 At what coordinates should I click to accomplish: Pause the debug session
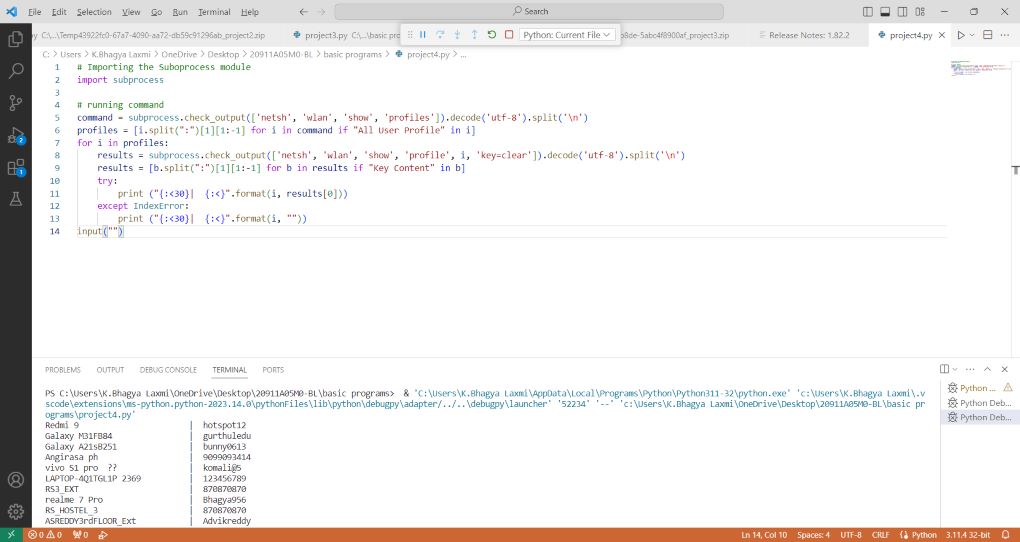point(423,34)
